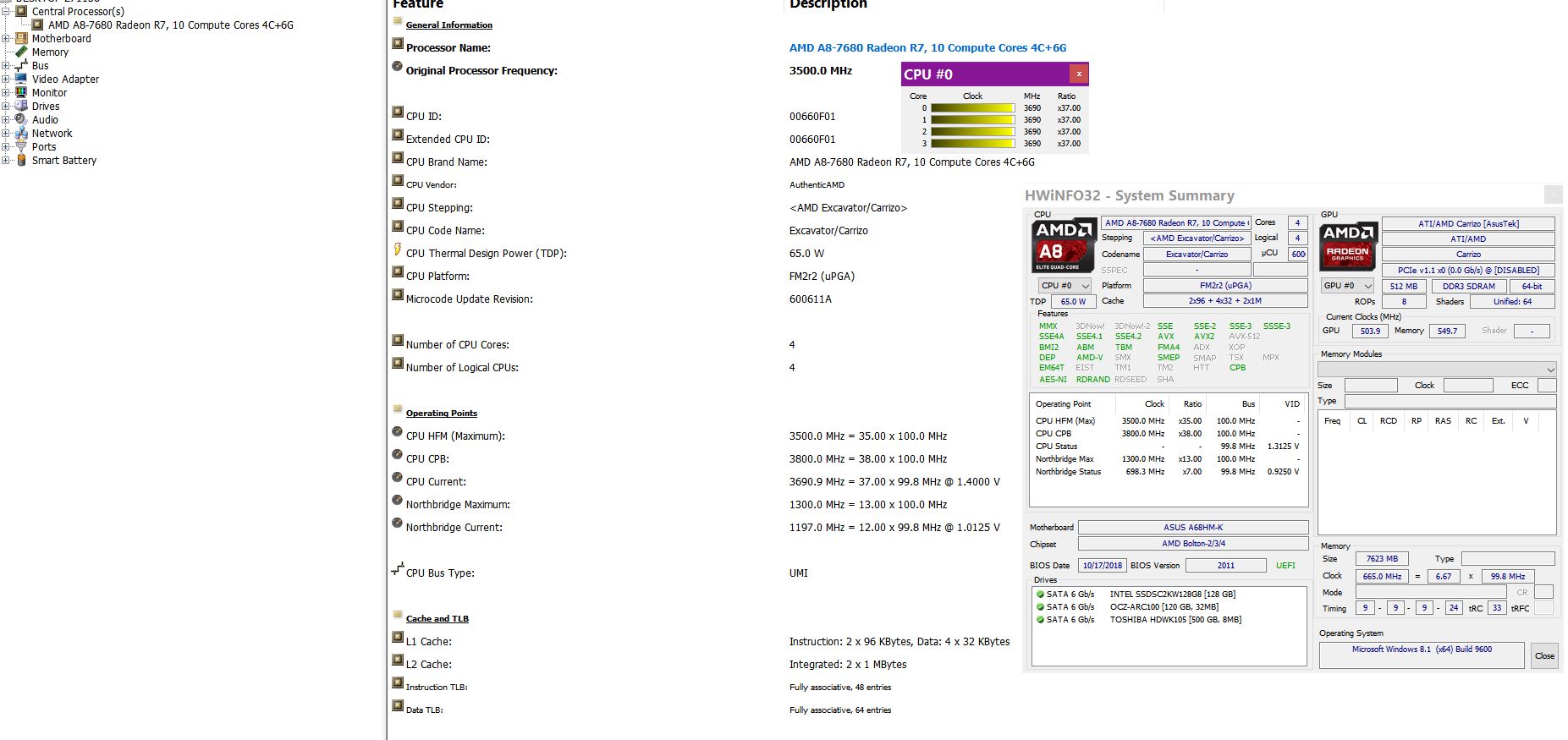Click the Close button in System Summary

1544,656
